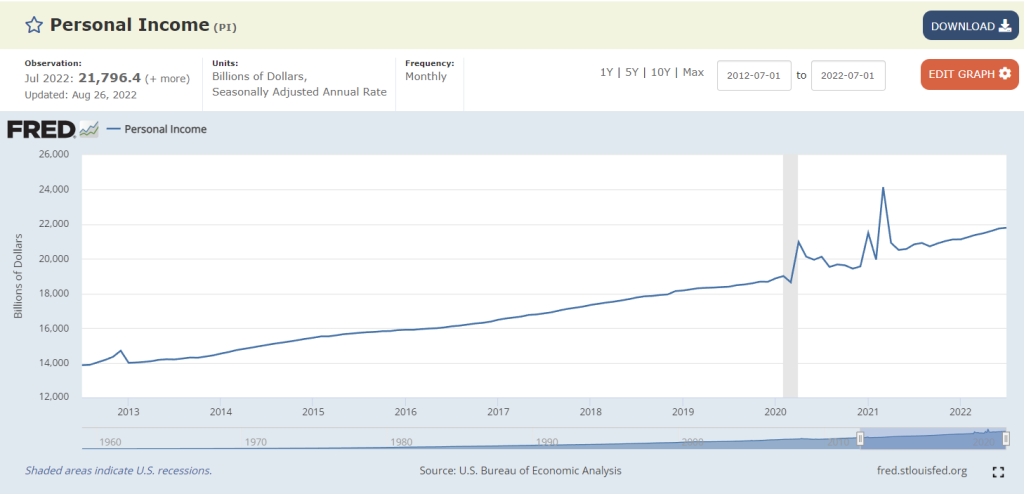Click the Seasonally Adjusted Annual Rate text
This screenshot has width=1024, height=494.
pyautogui.click(x=299, y=92)
